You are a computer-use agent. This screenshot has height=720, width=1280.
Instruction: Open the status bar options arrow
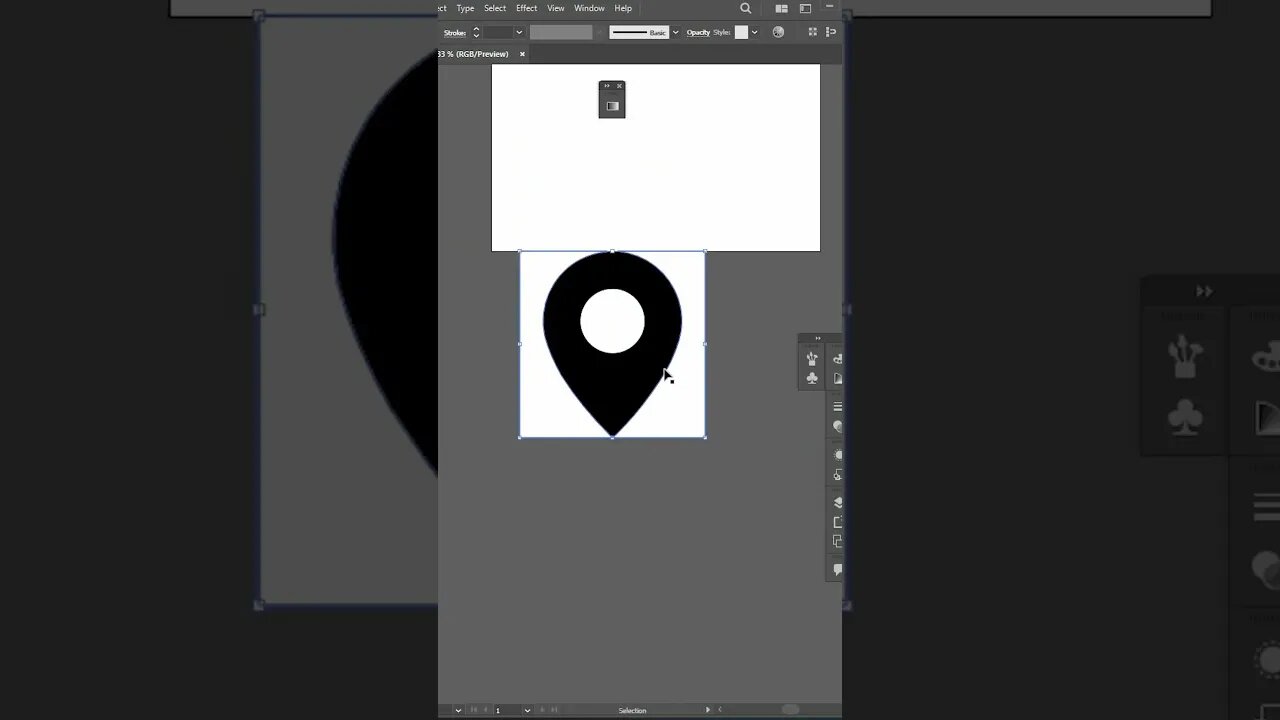tap(708, 710)
